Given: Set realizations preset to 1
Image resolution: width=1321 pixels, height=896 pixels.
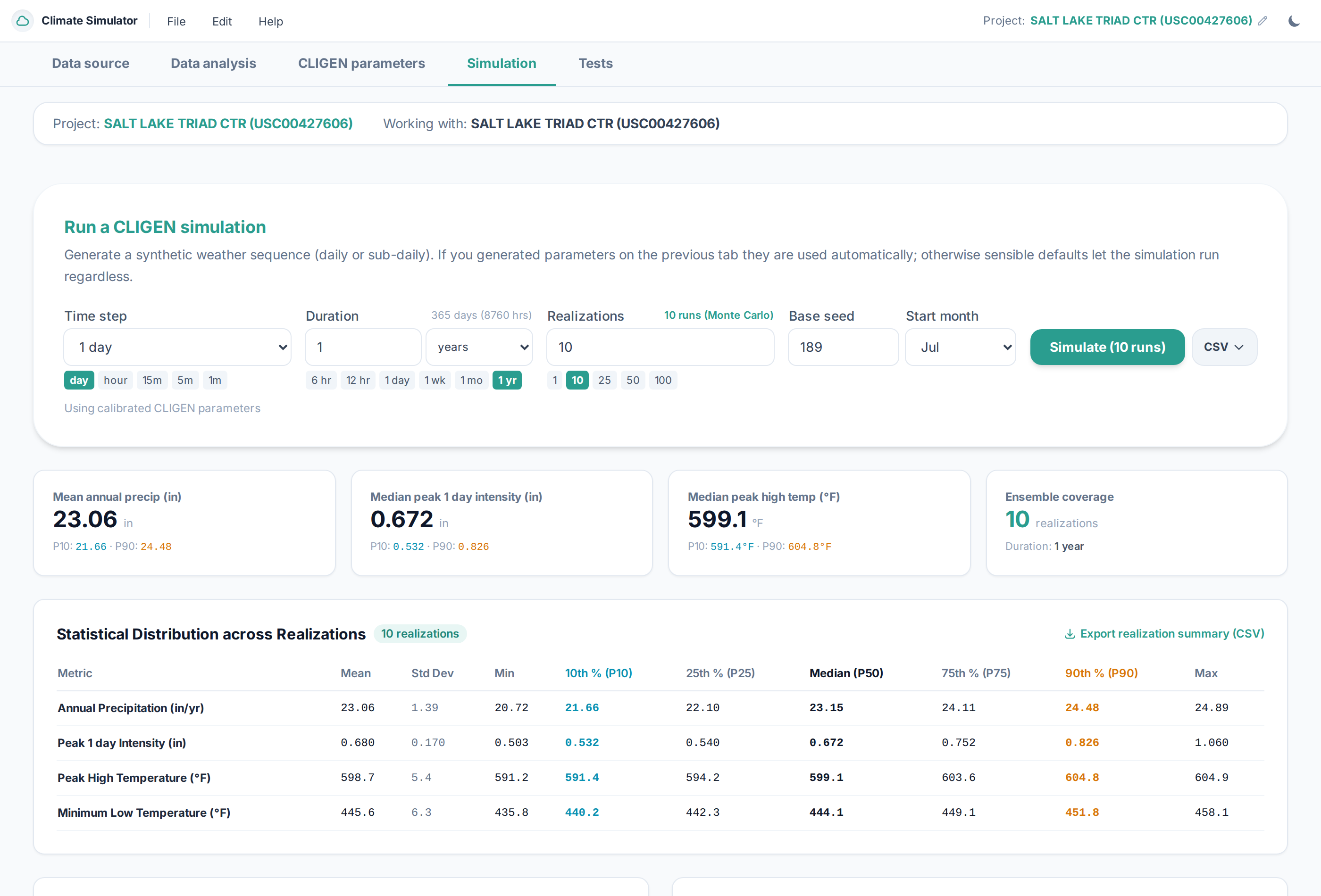Looking at the screenshot, I should (555, 380).
